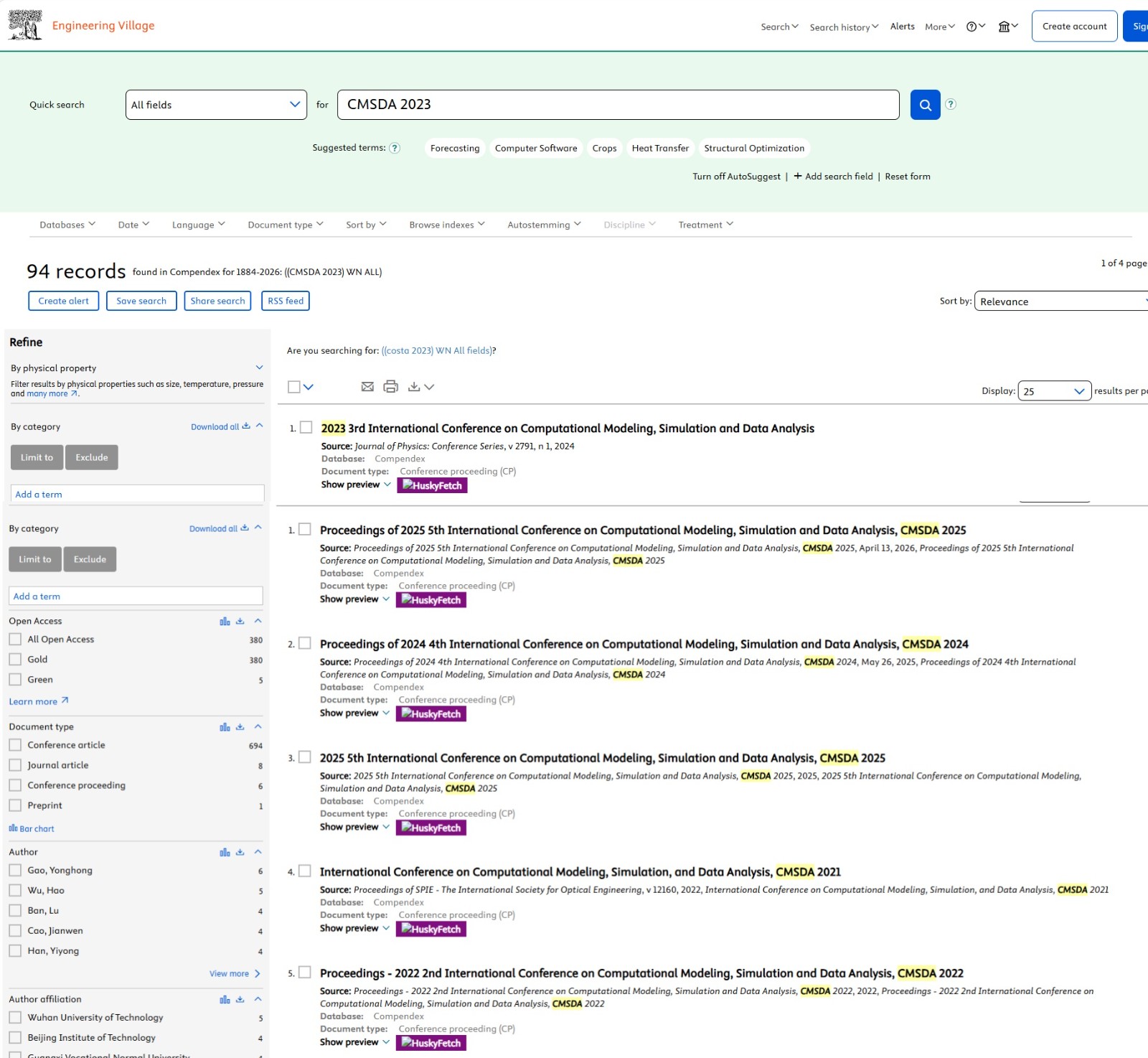Image resolution: width=1148 pixels, height=1058 pixels.
Task: Click View more under Author list
Action: (x=235, y=974)
